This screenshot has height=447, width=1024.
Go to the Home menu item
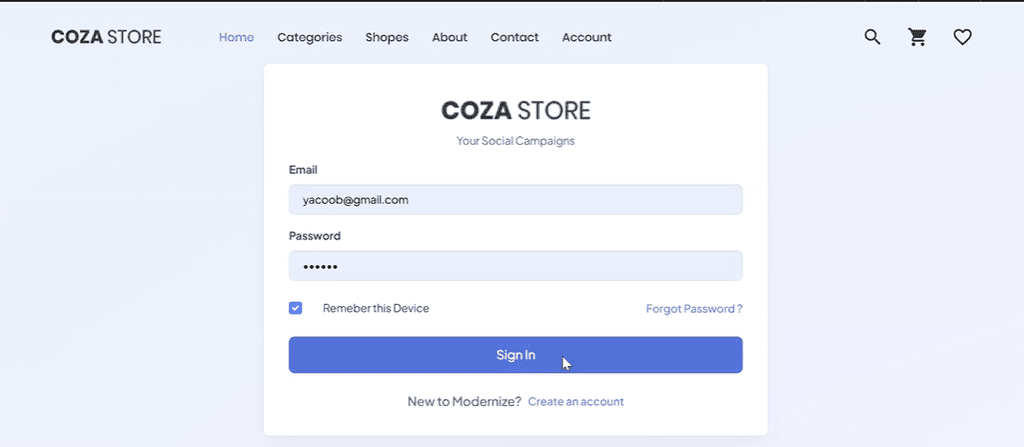pyautogui.click(x=236, y=37)
